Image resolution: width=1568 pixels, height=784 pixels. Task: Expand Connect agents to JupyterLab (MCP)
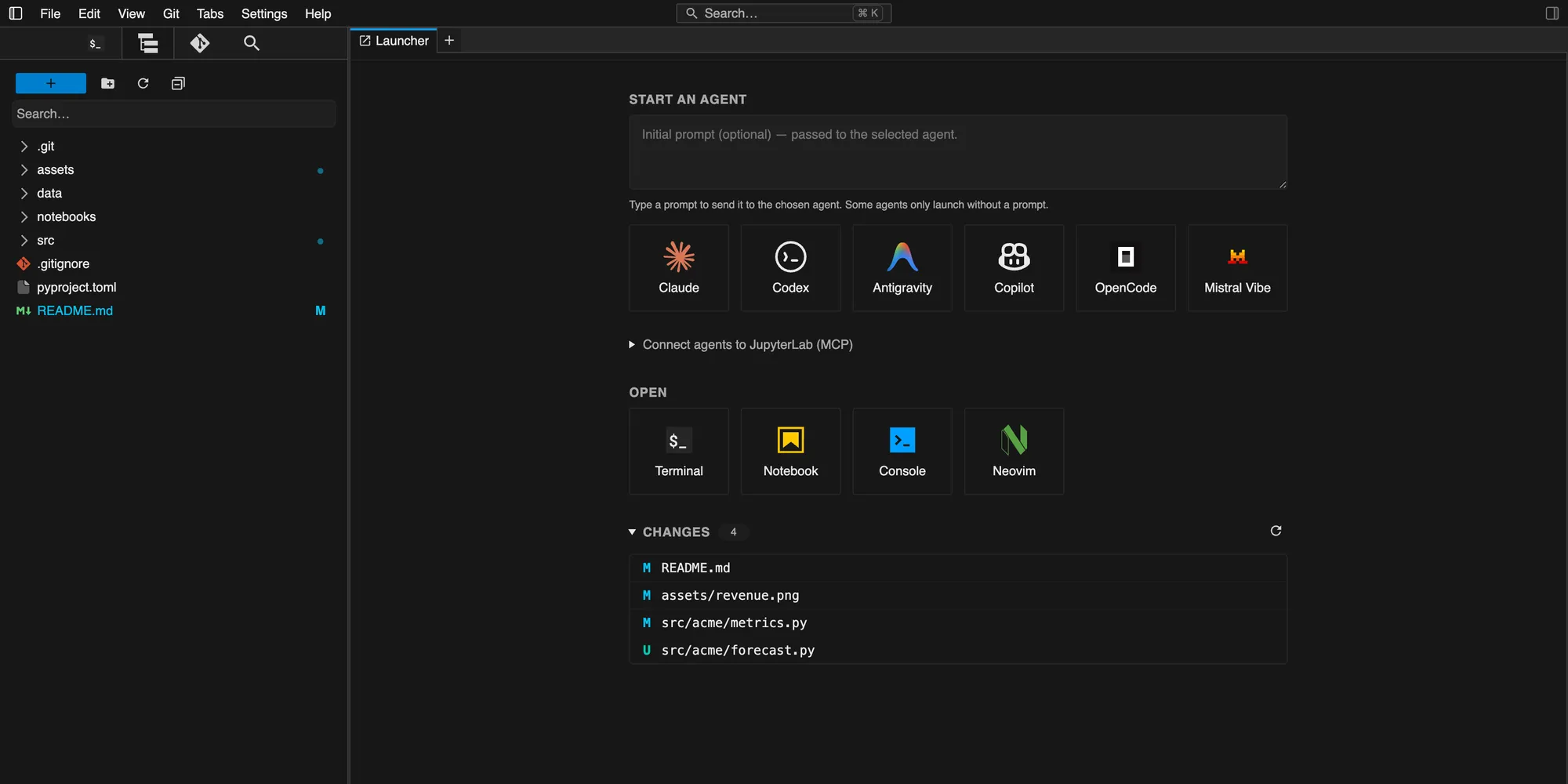coord(741,345)
